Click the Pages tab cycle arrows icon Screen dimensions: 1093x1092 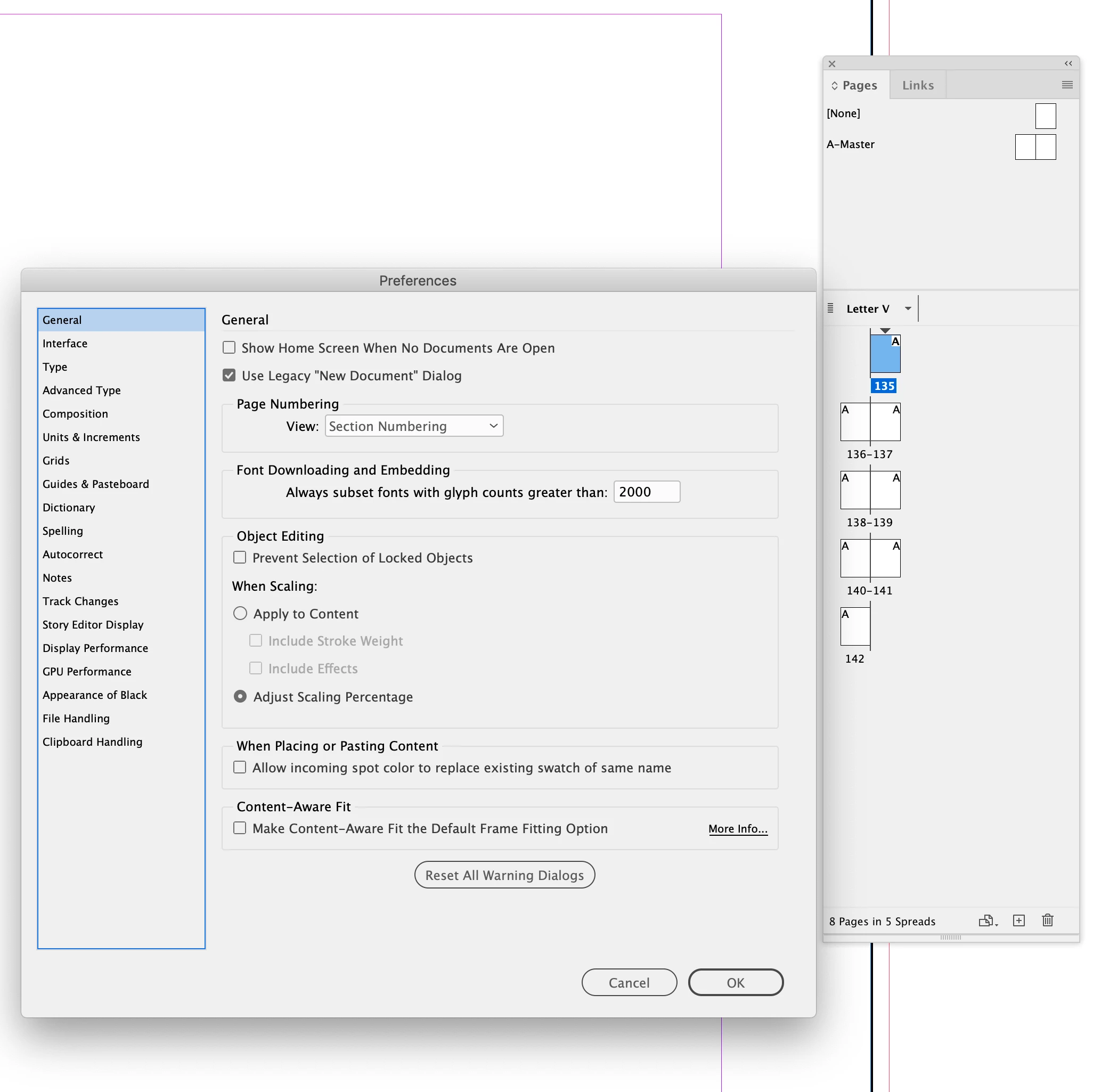[x=835, y=85]
